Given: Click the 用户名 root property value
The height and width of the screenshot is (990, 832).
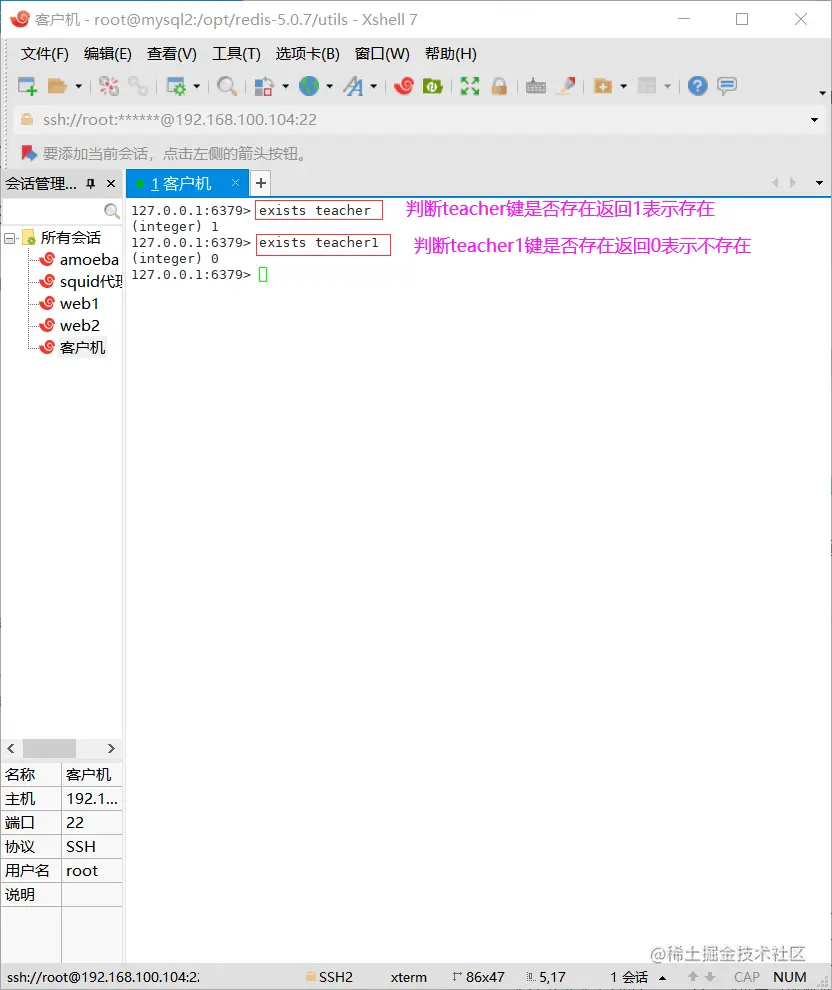Looking at the screenshot, I should [92, 871].
